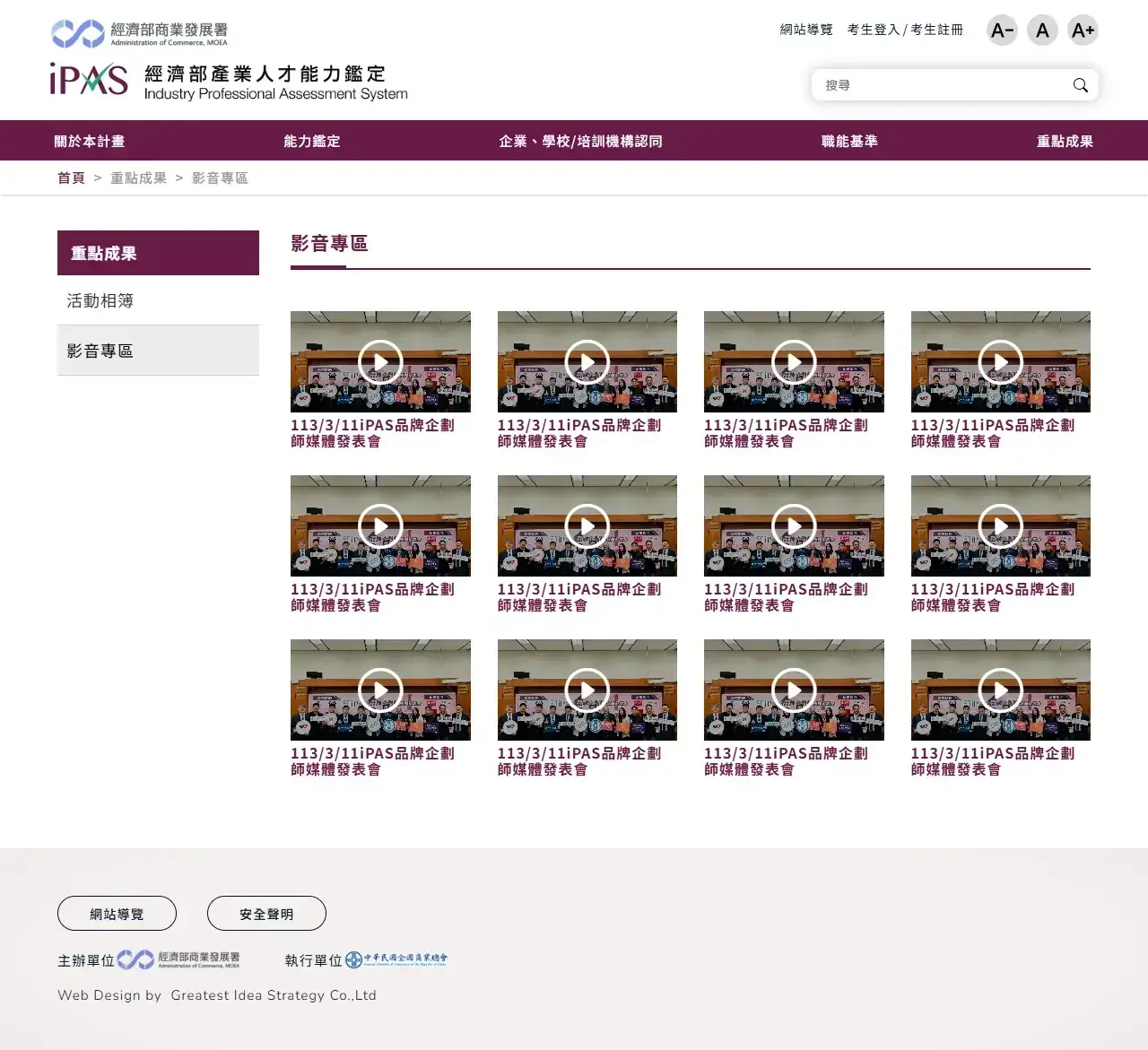This screenshot has width=1148, height=1050.
Task: Open the 關於本計畫 menu
Action: [90, 141]
